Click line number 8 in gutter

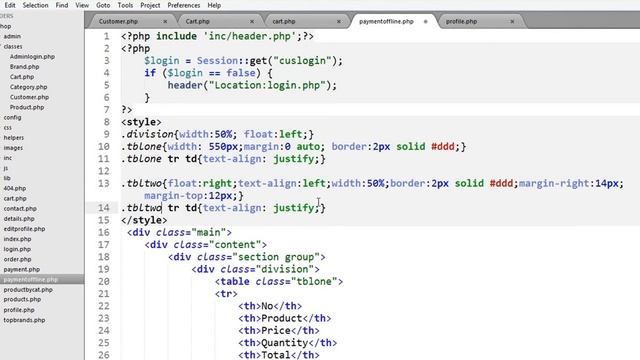click(x=107, y=122)
